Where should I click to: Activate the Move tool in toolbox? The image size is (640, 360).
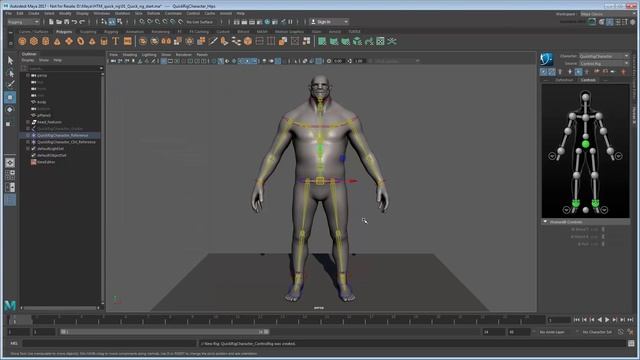pos(10,97)
